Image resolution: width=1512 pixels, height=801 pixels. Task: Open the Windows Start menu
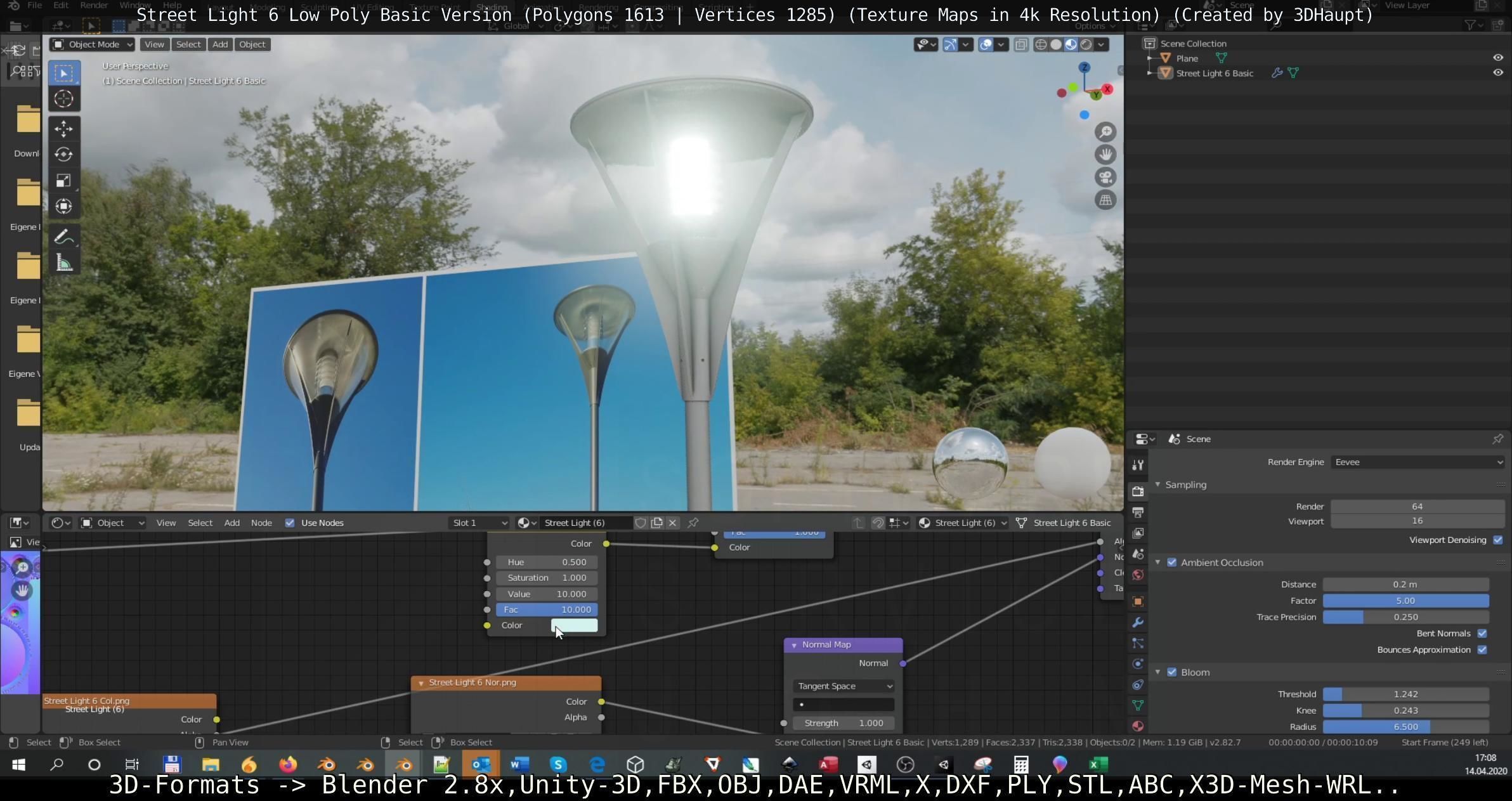tap(18, 764)
